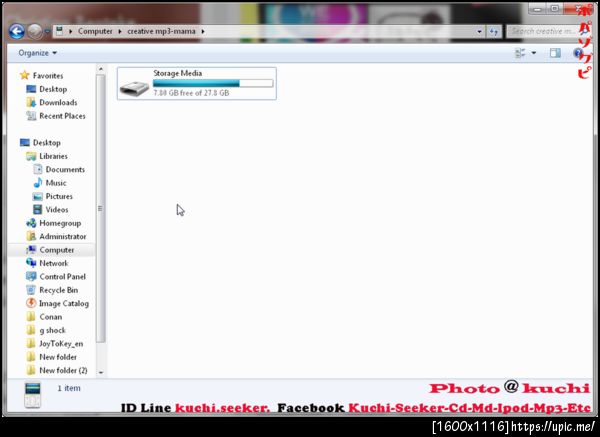
Task: Select Computer in navigation pane
Action: [50, 250]
